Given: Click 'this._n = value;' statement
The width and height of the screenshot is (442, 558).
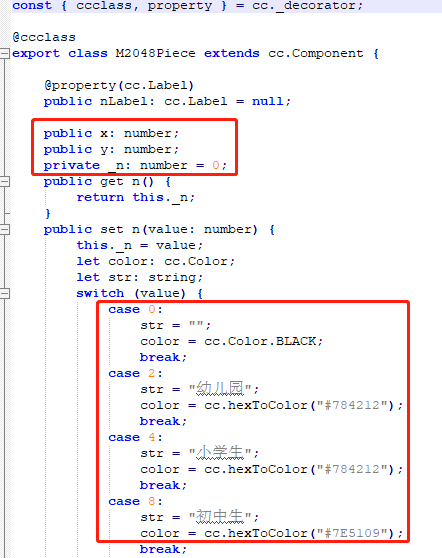Looking at the screenshot, I should [140, 246].
